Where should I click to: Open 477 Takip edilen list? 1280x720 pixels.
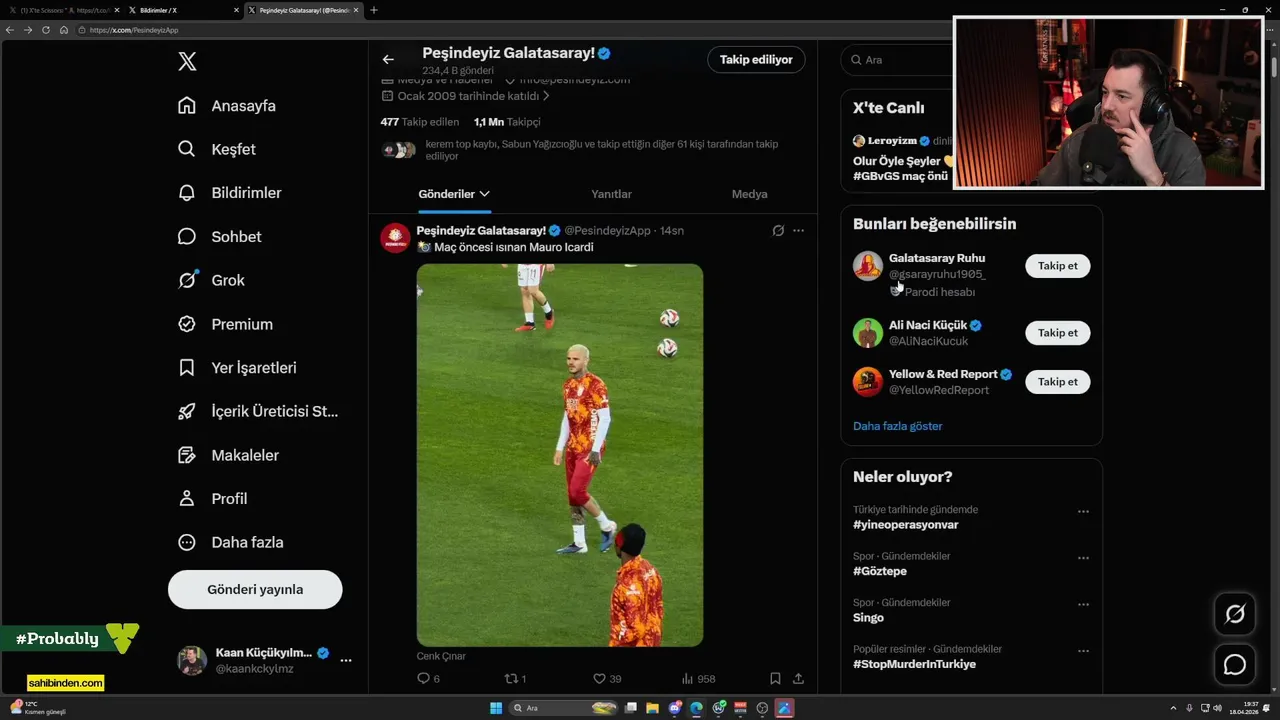tap(420, 122)
